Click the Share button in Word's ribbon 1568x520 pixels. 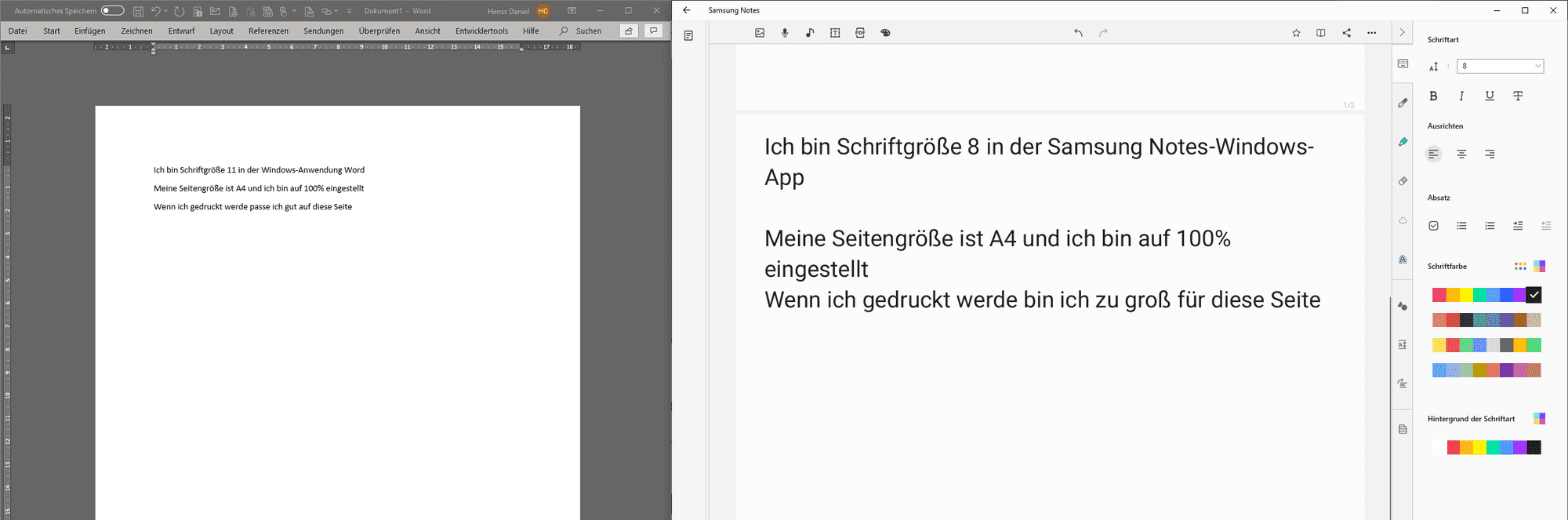click(628, 31)
